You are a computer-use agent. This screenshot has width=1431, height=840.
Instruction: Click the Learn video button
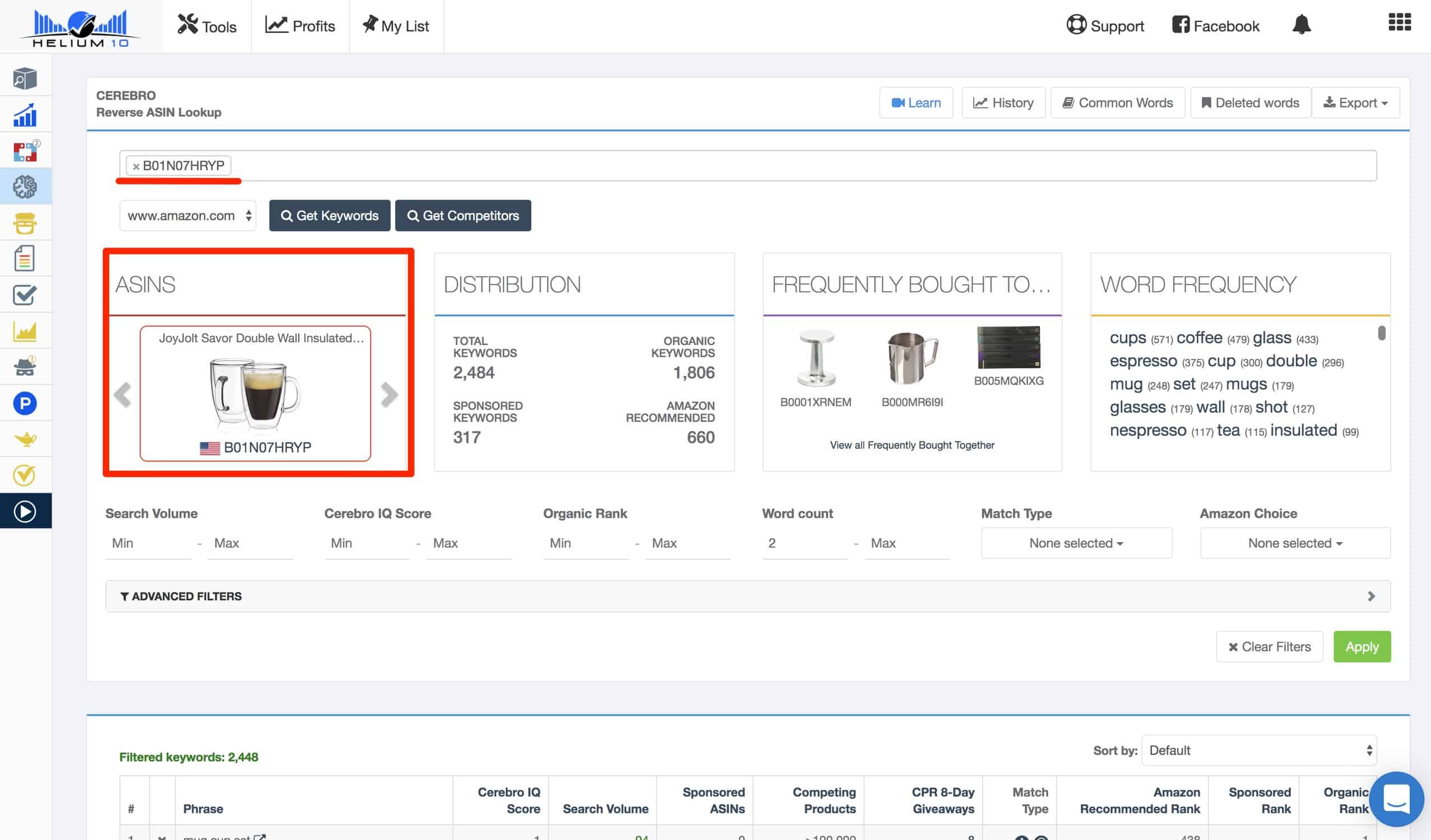[916, 102]
